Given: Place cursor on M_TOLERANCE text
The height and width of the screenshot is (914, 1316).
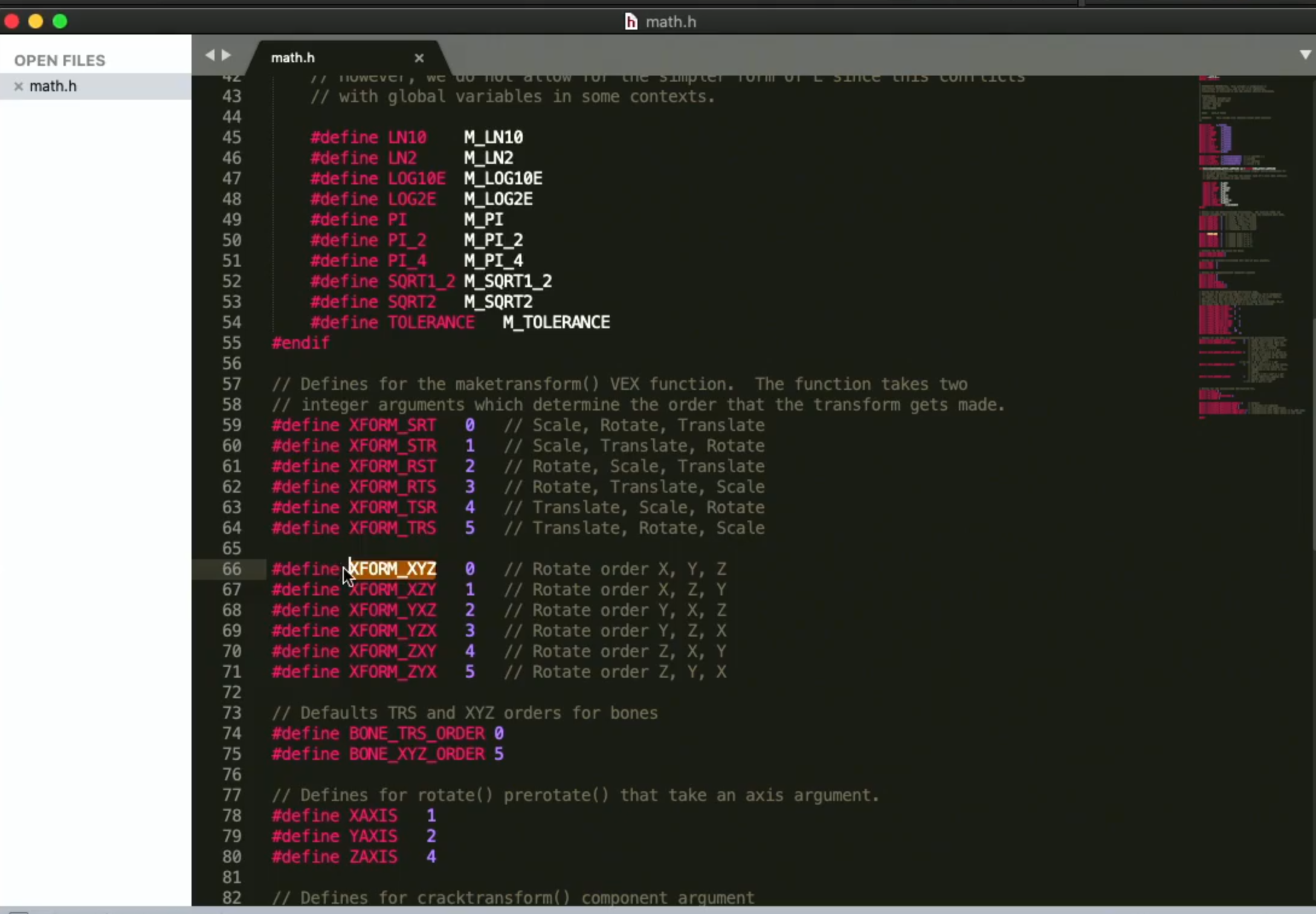Looking at the screenshot, I should [x=556, y=323].
